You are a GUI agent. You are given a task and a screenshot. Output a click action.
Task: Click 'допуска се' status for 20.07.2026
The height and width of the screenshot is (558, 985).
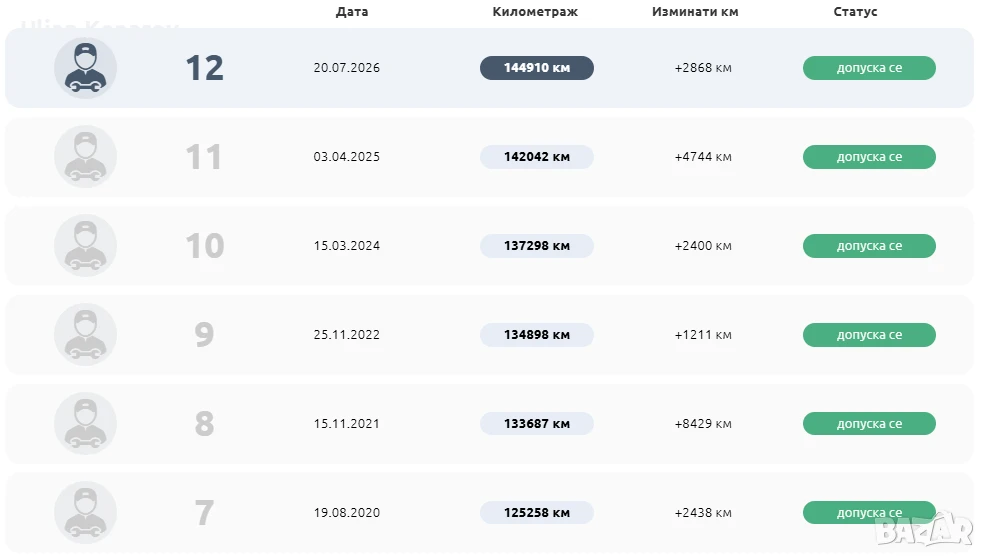coord(869,68)
